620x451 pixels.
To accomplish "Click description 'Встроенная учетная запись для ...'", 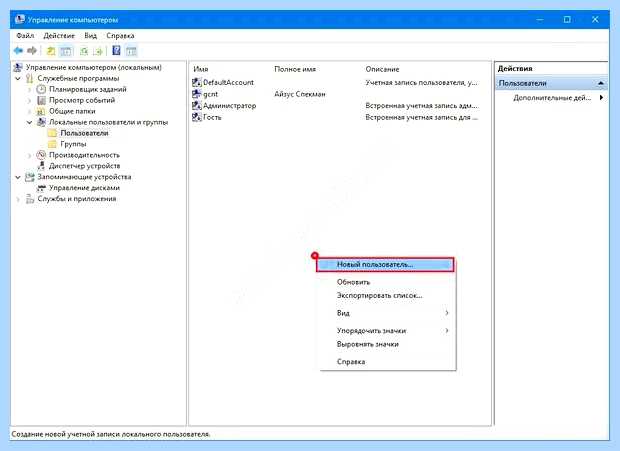I will (x=422, y=117).
